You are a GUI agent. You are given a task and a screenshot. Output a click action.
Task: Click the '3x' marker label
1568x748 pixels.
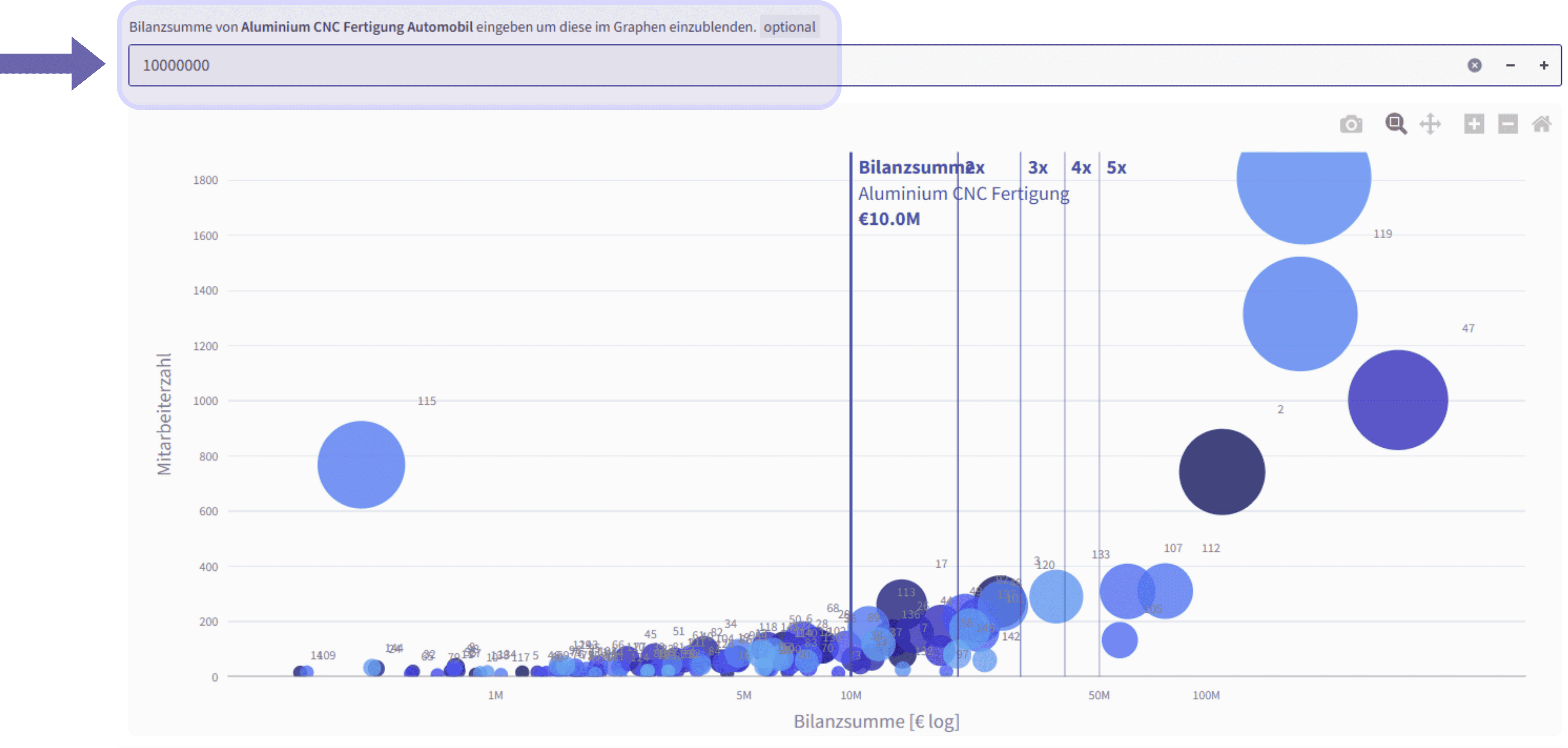(x=1038, y=168)
